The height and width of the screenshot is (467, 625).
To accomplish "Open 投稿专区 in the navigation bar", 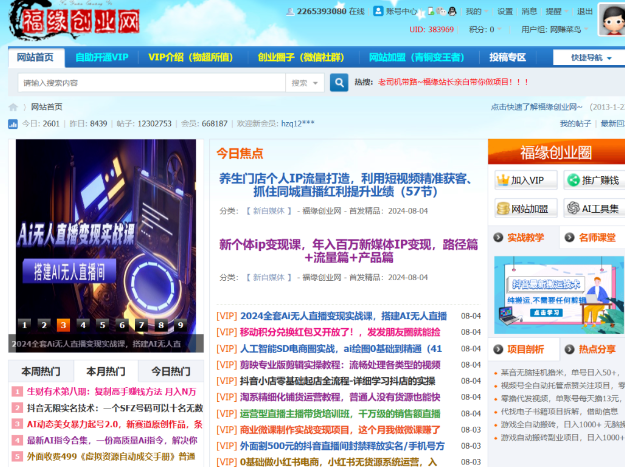I will pos(507,57).
